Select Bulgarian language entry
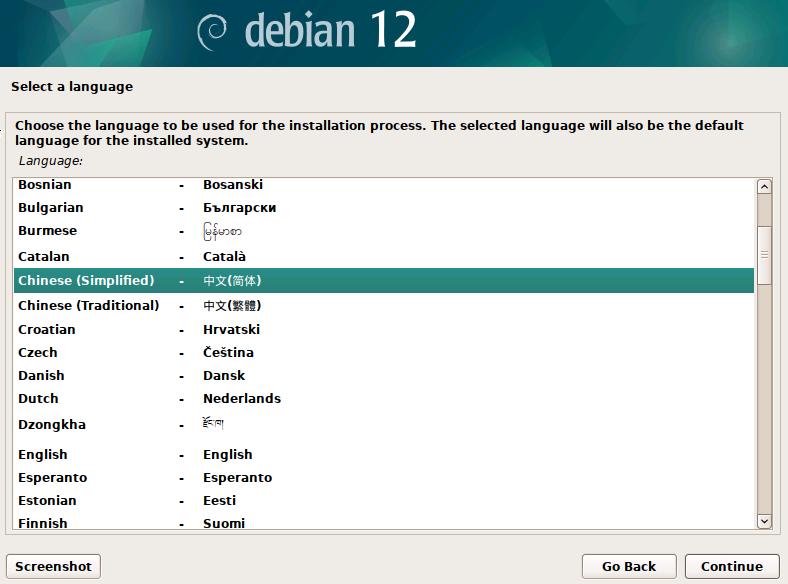The height and width of the screenshot is (584, 788). pyautogui.click(x=383, y=208)
